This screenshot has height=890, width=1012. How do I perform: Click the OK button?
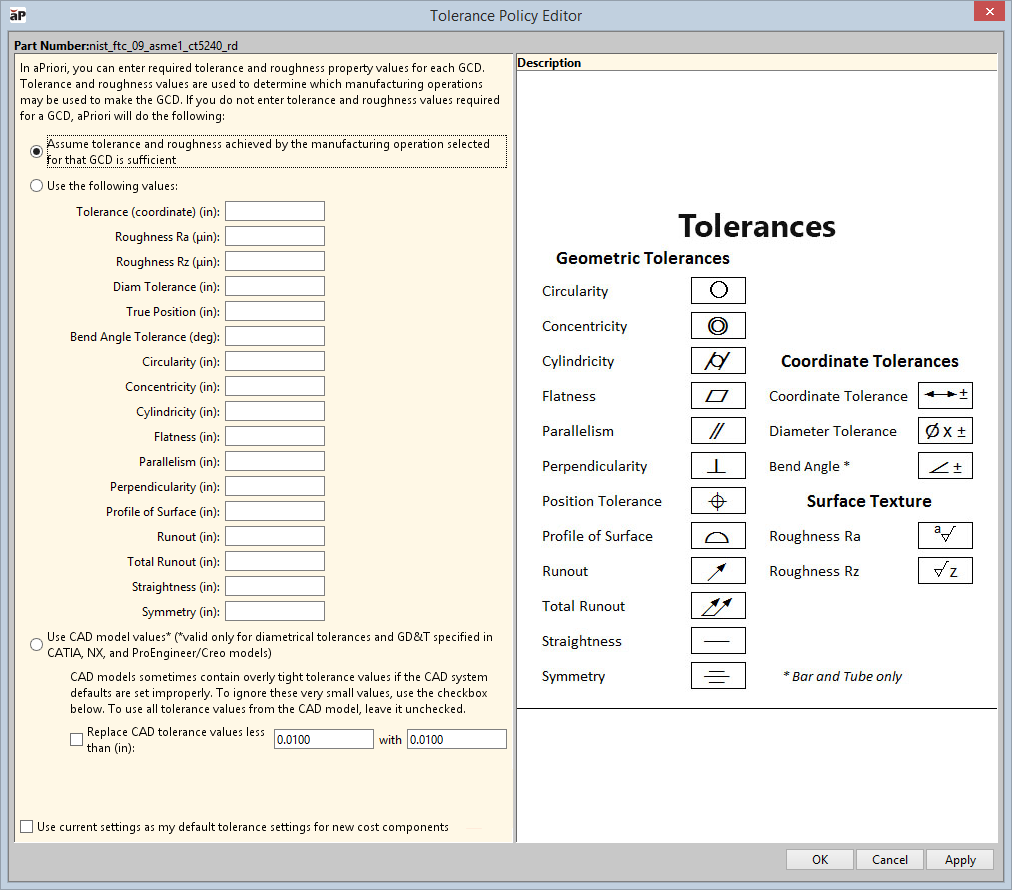[820, 860]
